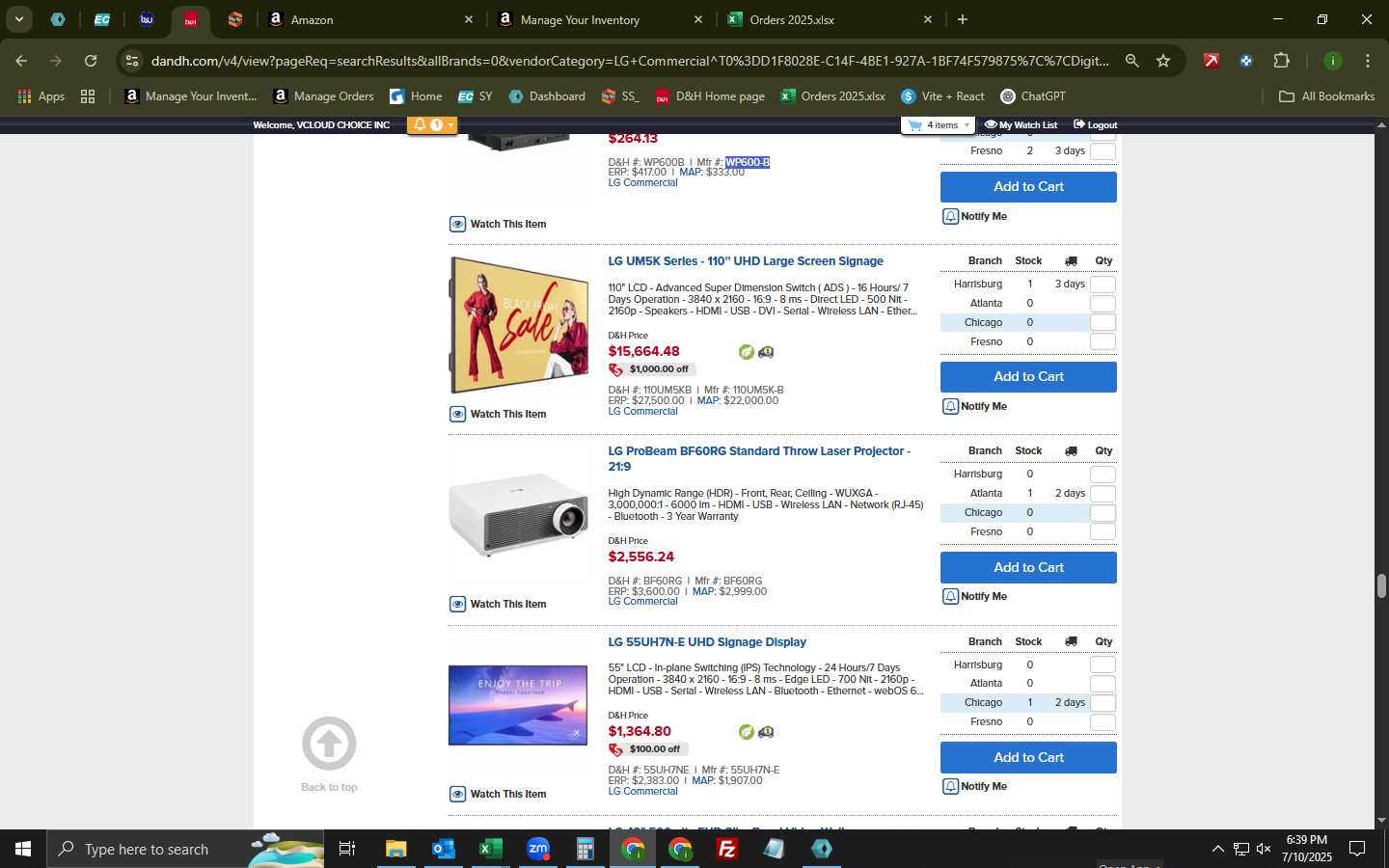This screenshot has height=868, width=1389.
Task: Open the All Bookmarks folder
Action: tap(1326, 96)
